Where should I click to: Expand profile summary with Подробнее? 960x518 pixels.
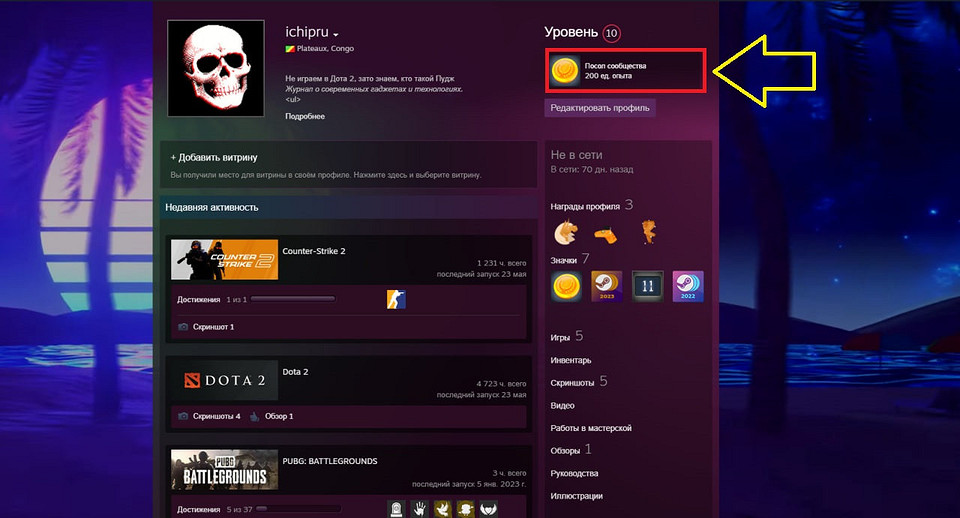(x=305, y=116)
